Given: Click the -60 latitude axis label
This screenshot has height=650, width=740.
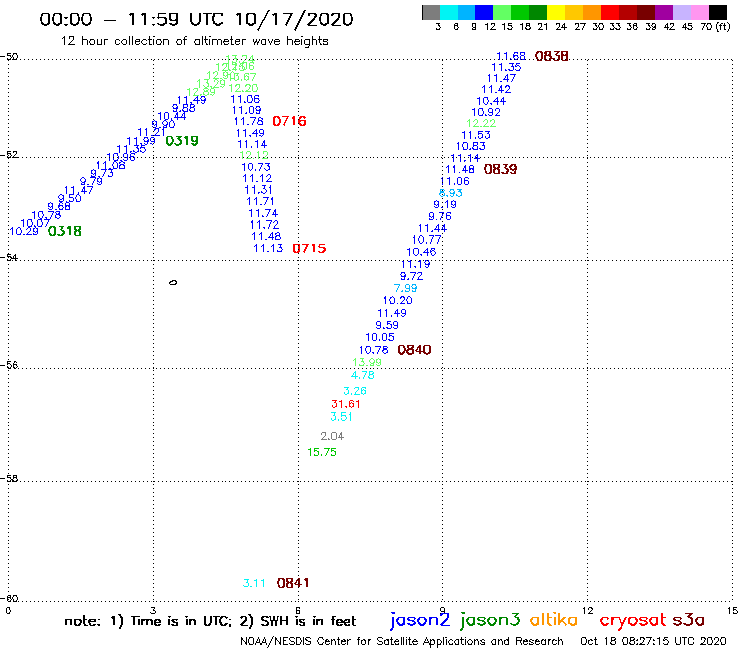Looking at the screenshot, I should pos(9,599).
